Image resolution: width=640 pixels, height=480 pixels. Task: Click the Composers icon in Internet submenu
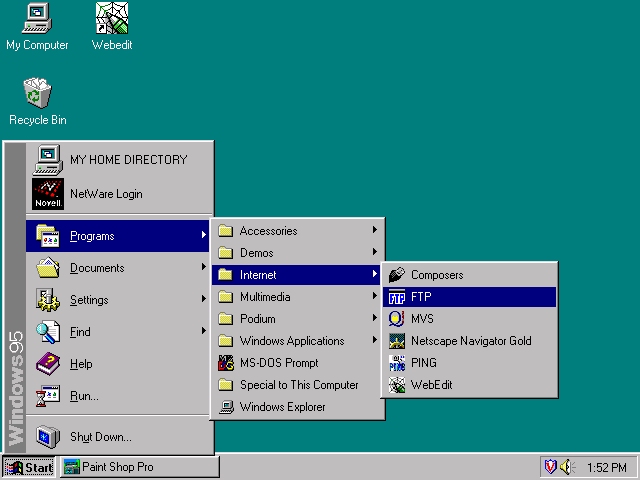tap(397, 275)
